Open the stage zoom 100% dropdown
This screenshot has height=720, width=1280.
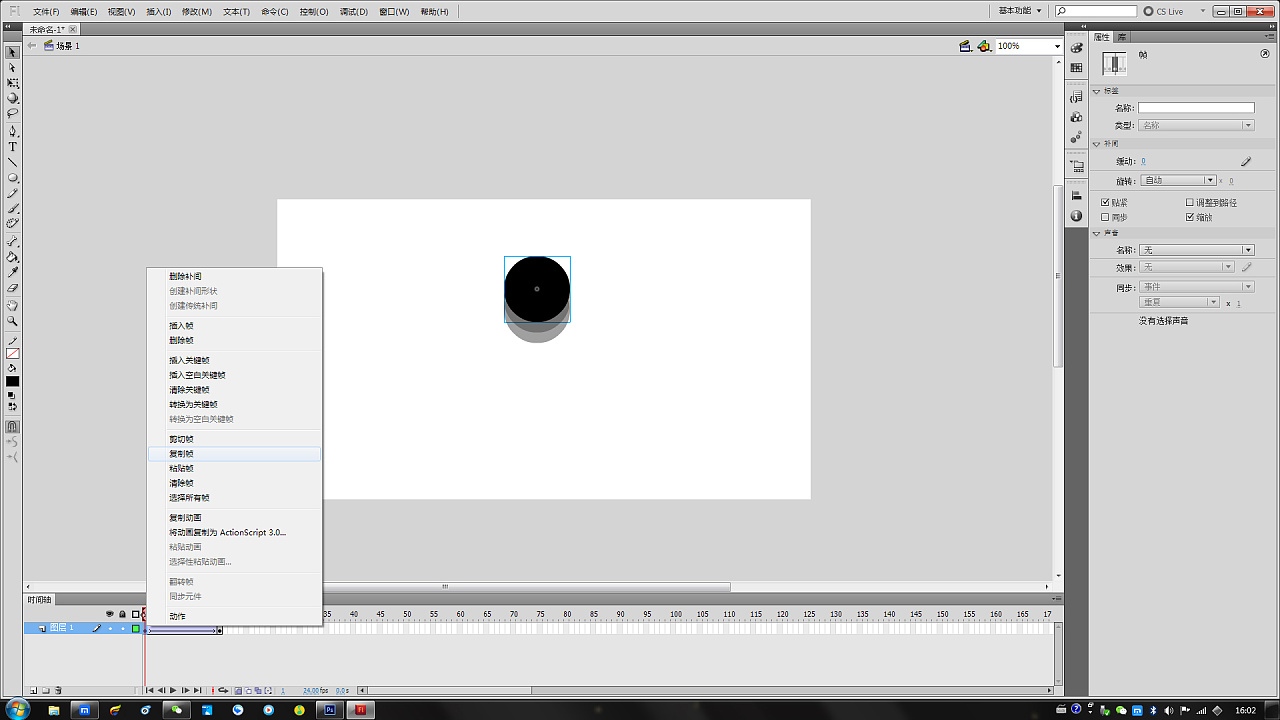click(1057, 46)
